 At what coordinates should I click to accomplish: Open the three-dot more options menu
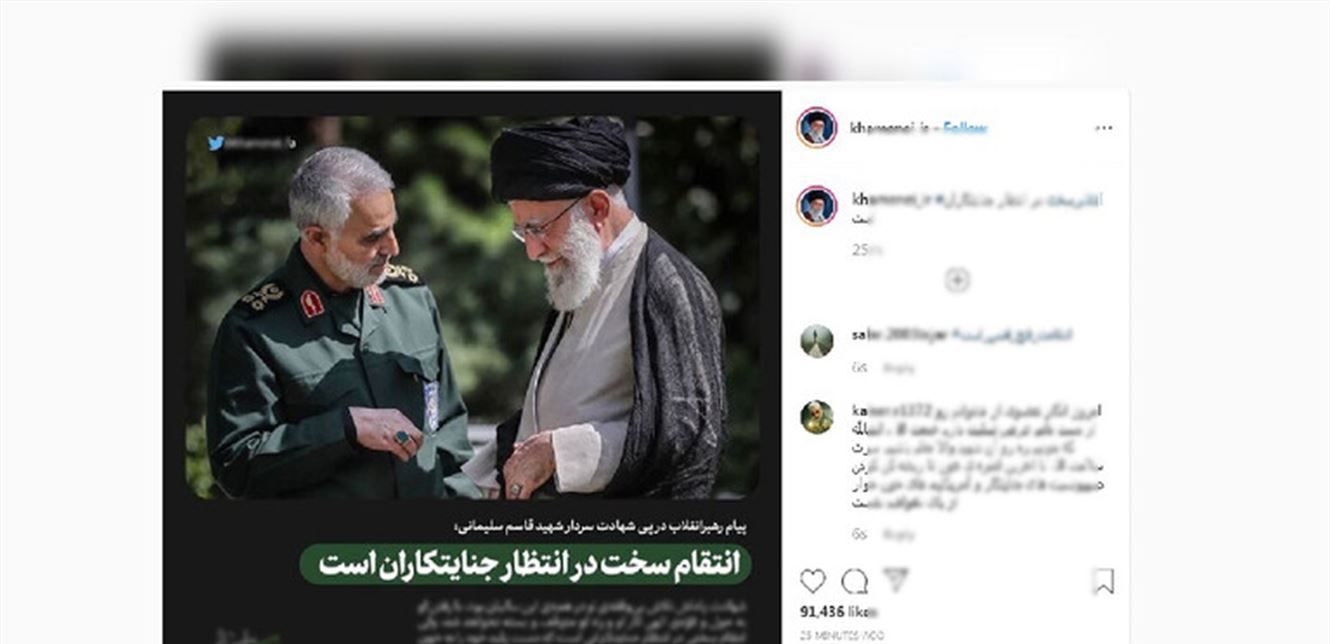coord(1103,128)
